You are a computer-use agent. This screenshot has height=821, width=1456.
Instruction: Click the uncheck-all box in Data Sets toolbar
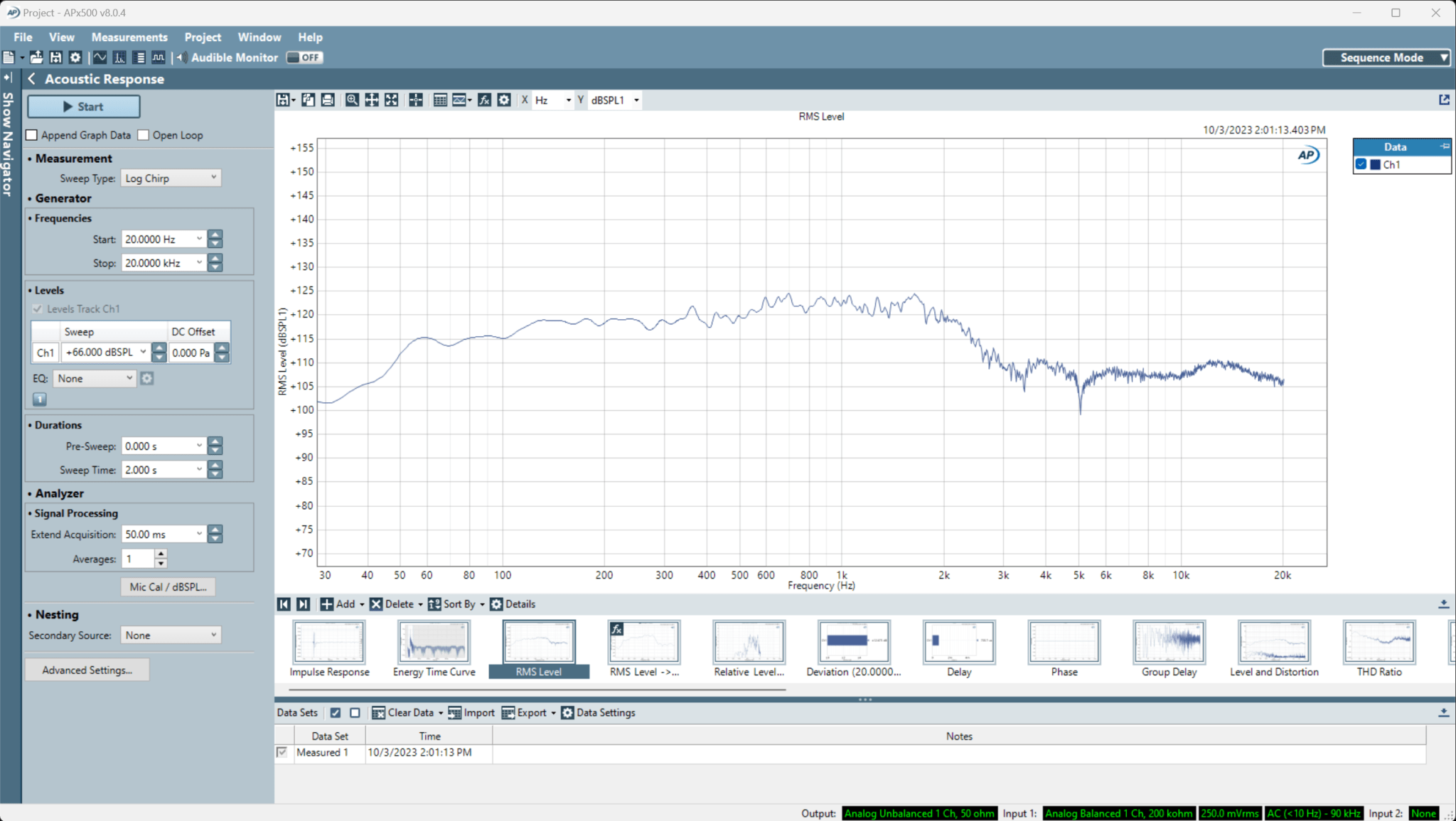[355, 713]
